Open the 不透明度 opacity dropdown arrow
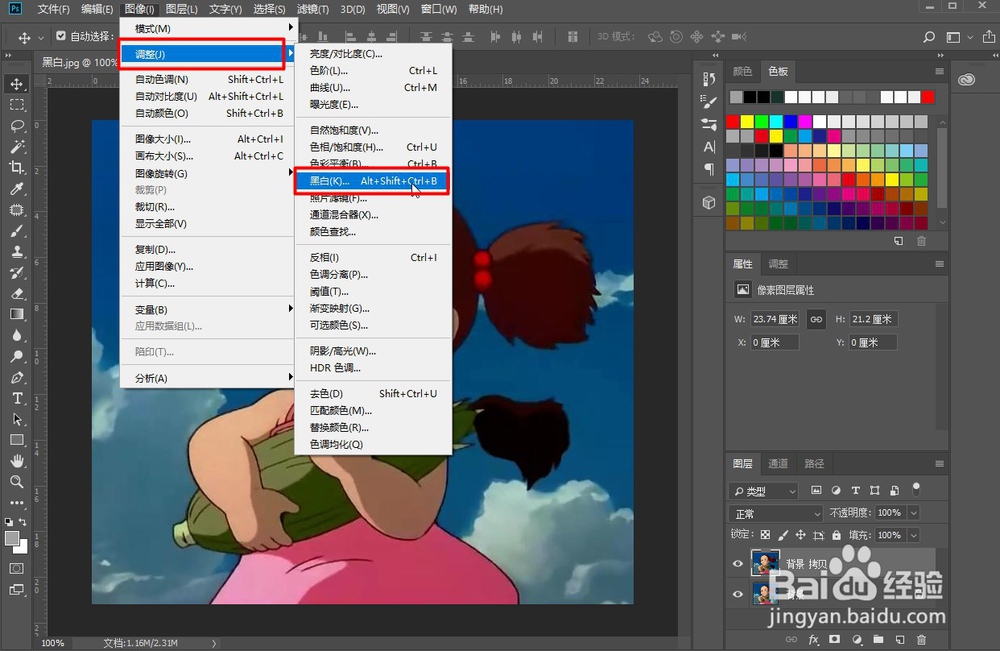 pos(914,513)
